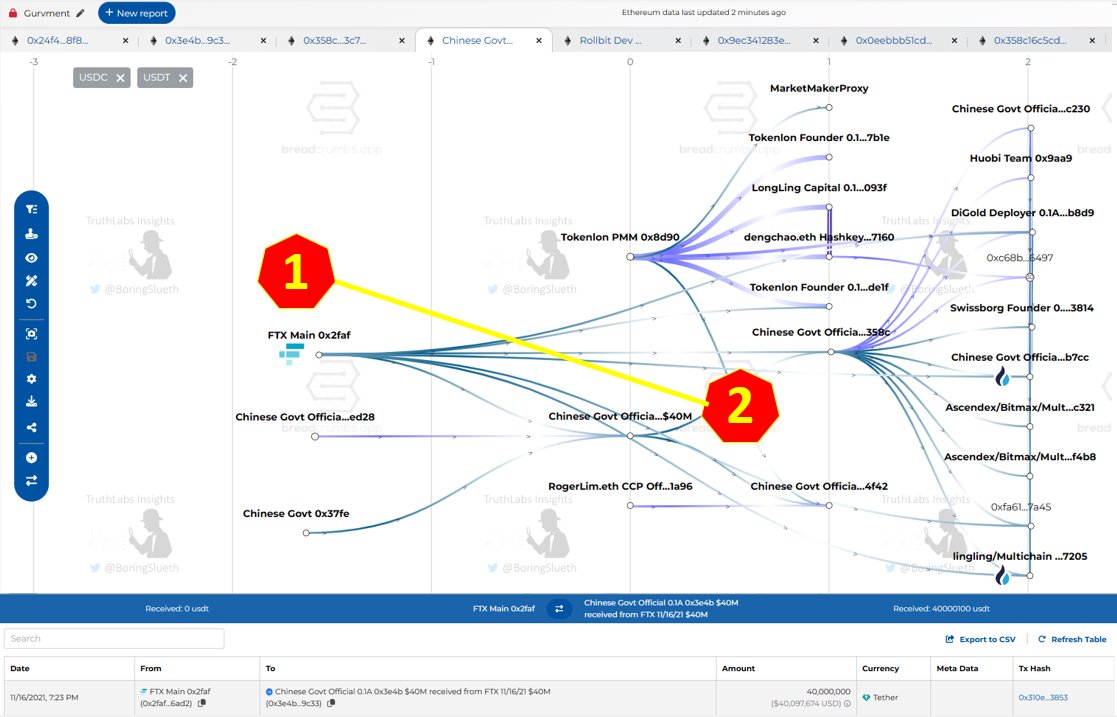Click the swap arrows icon in sidebar

point(31,481)
